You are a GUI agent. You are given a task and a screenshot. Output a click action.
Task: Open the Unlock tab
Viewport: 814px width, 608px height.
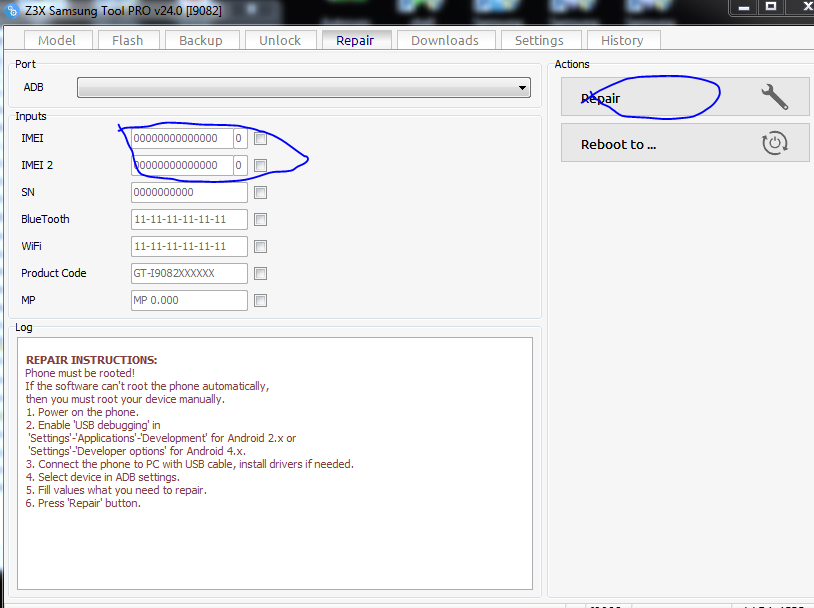(280, 40)
